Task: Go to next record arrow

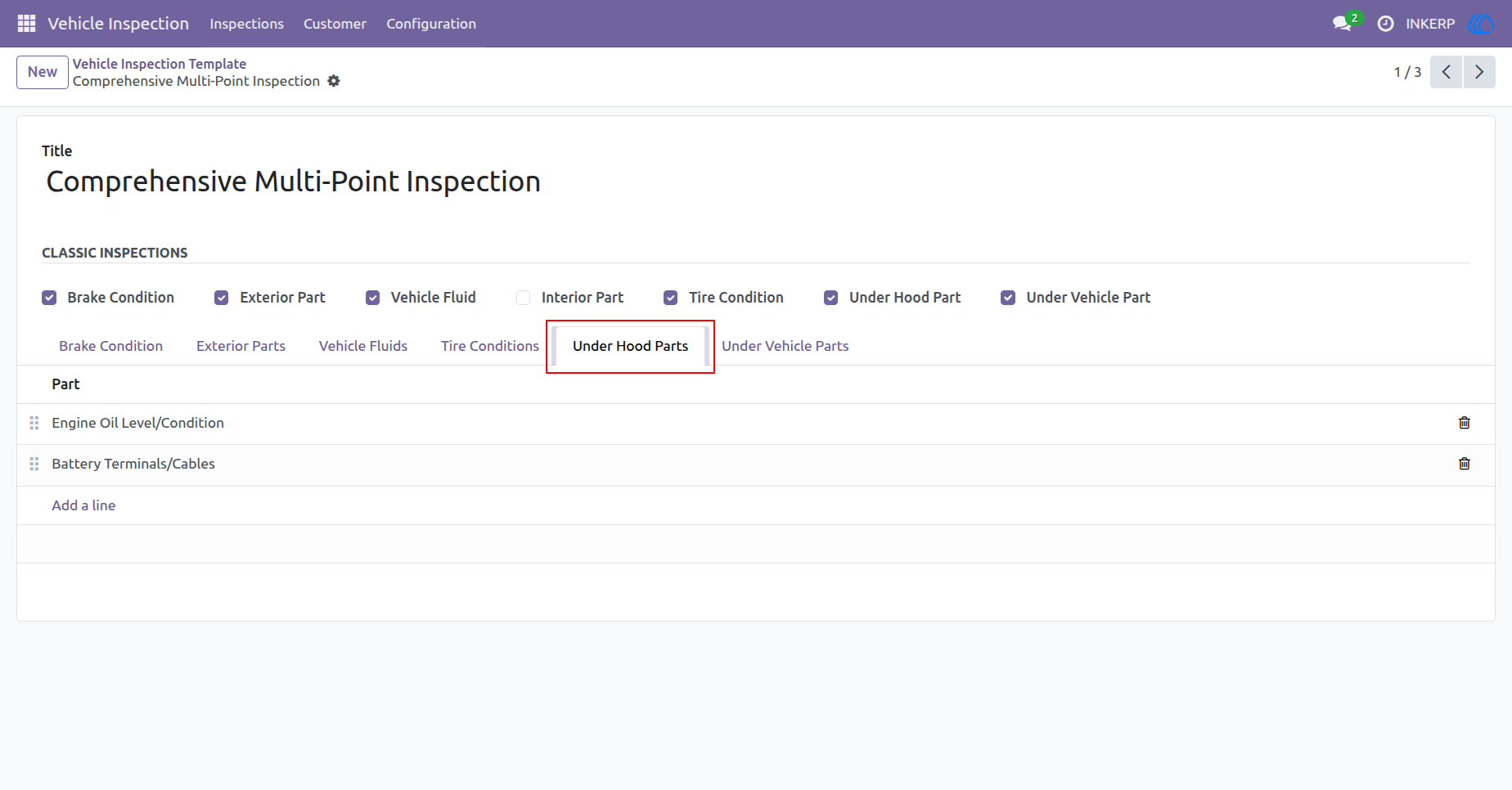Action: [1479, 72]
